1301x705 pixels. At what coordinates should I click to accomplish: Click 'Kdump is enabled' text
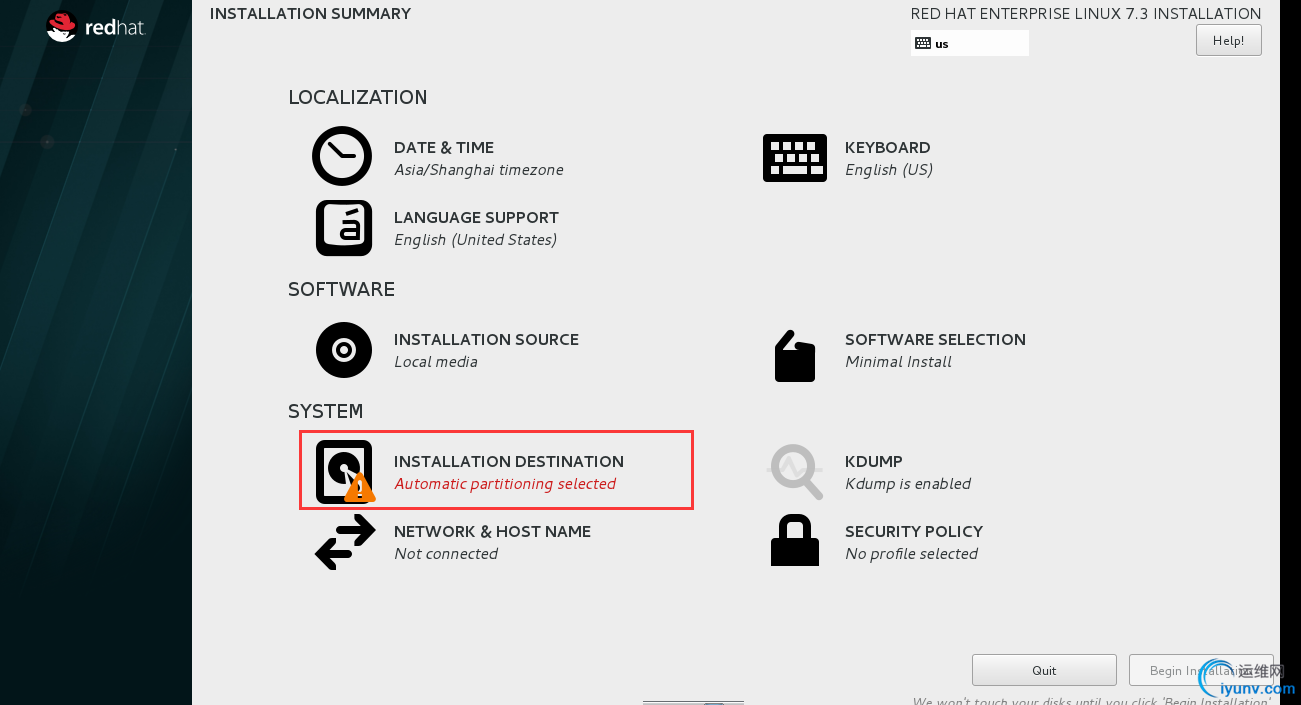point(908,484)
